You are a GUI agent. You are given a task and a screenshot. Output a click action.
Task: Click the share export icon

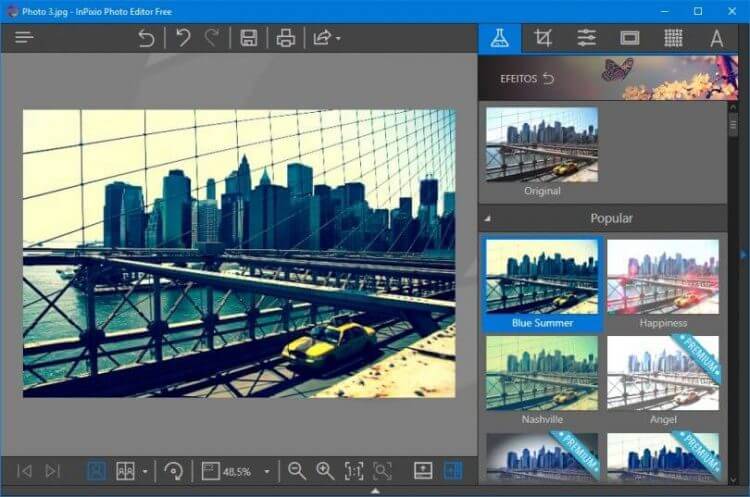322,38
